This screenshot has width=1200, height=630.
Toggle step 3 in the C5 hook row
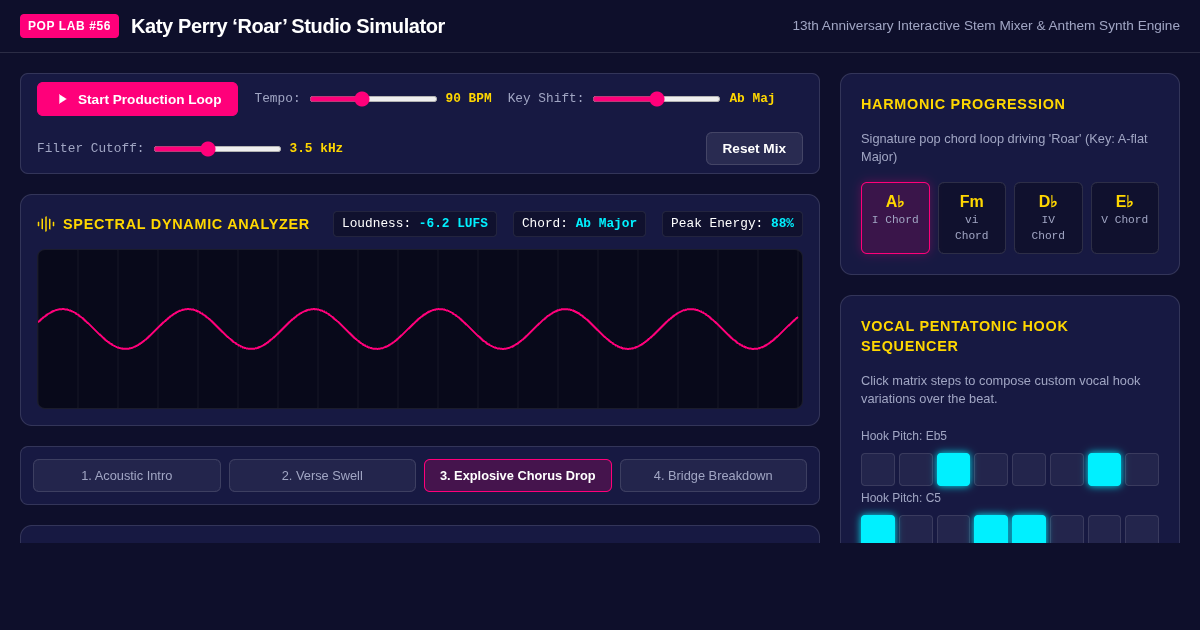[953, 529]
